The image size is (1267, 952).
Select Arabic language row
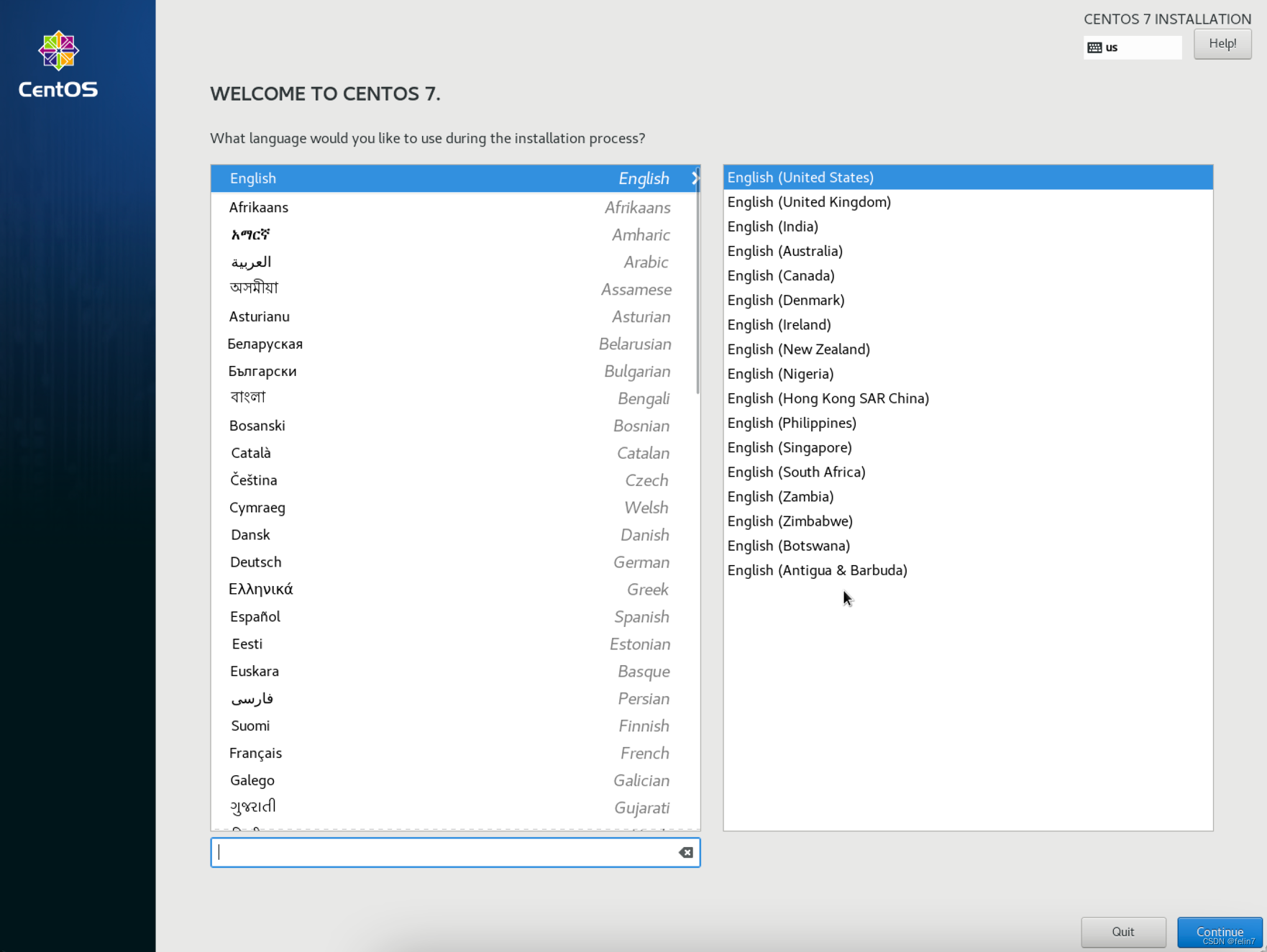pos(455,262)
